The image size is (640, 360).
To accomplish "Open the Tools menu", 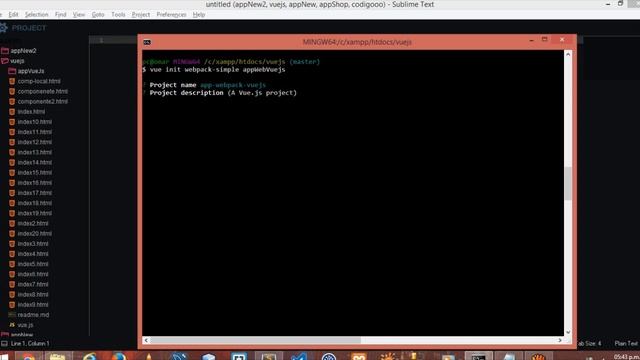I will (118, 15).
